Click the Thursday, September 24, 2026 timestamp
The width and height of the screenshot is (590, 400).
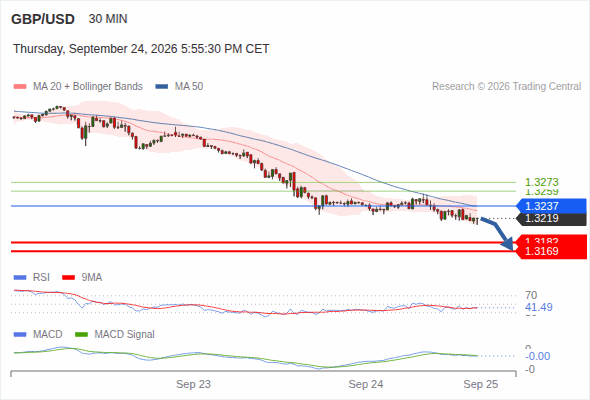point(141,49)
